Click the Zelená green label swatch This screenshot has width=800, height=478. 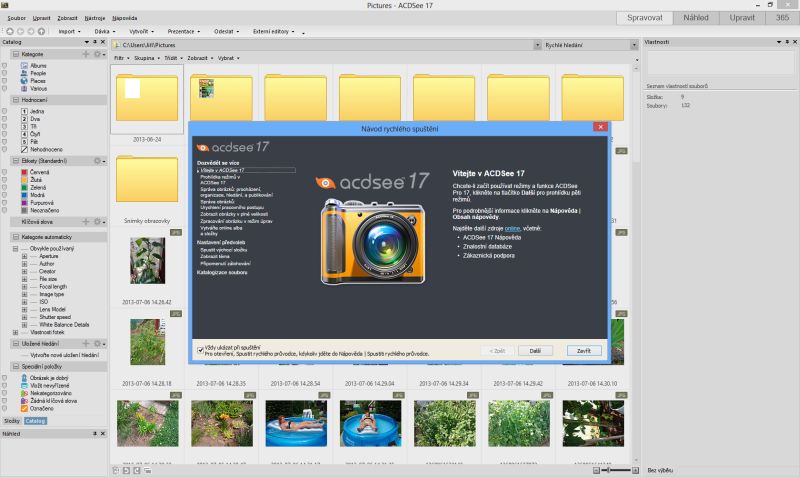pos(24,187)
